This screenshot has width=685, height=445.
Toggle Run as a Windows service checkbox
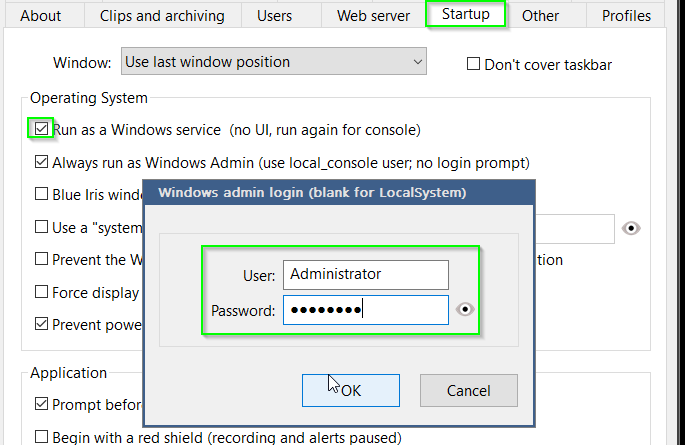(x=41, y=128)
